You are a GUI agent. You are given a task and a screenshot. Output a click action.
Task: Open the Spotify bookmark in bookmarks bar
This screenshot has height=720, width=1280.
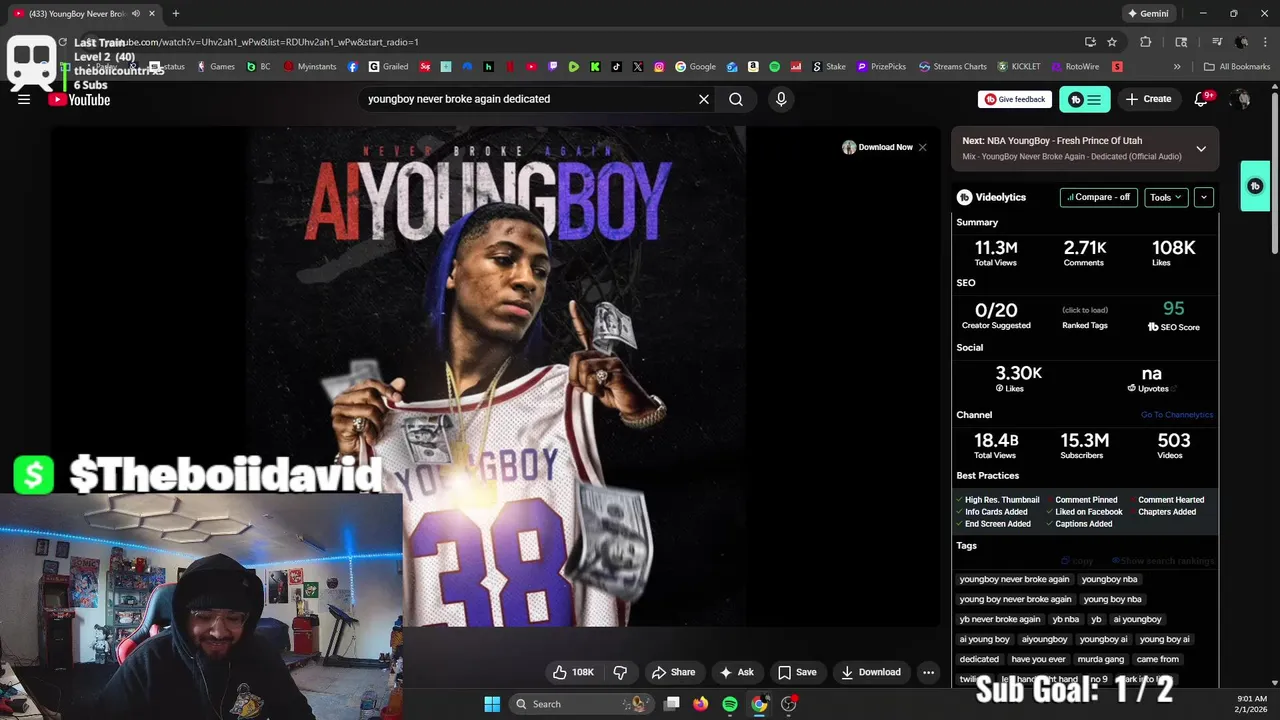[x=775, y=67]
